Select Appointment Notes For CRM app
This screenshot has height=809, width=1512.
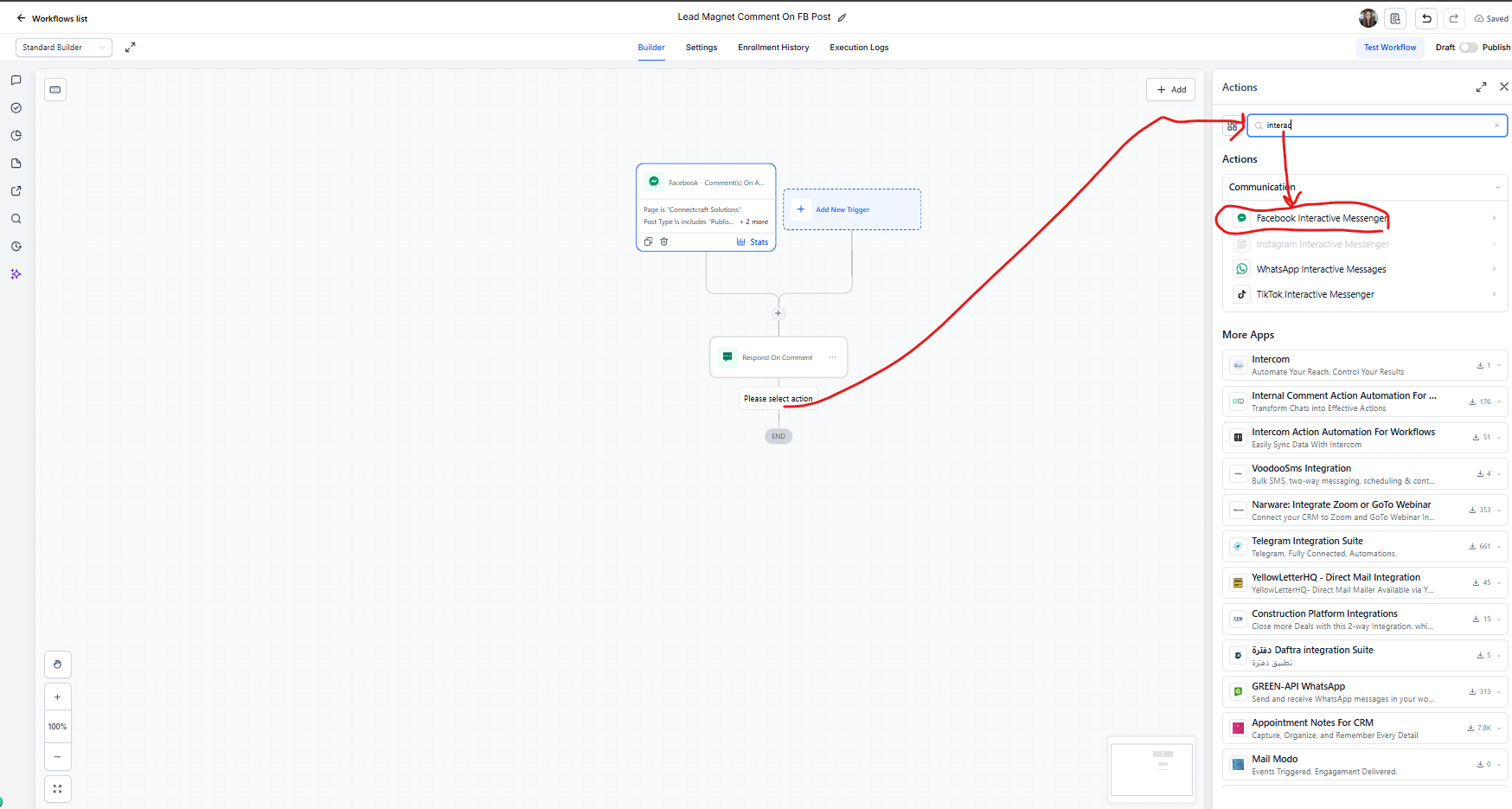click(x=1365, y=729)
